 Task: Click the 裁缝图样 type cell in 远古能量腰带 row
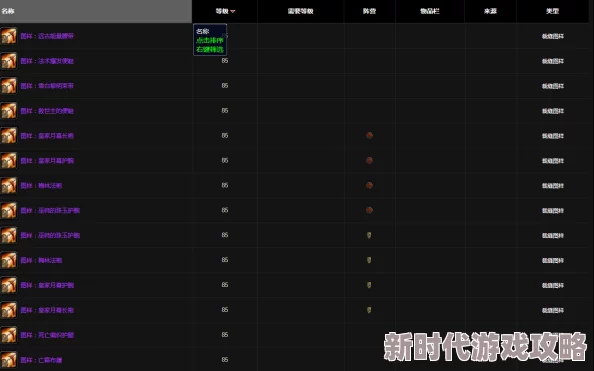553,36
